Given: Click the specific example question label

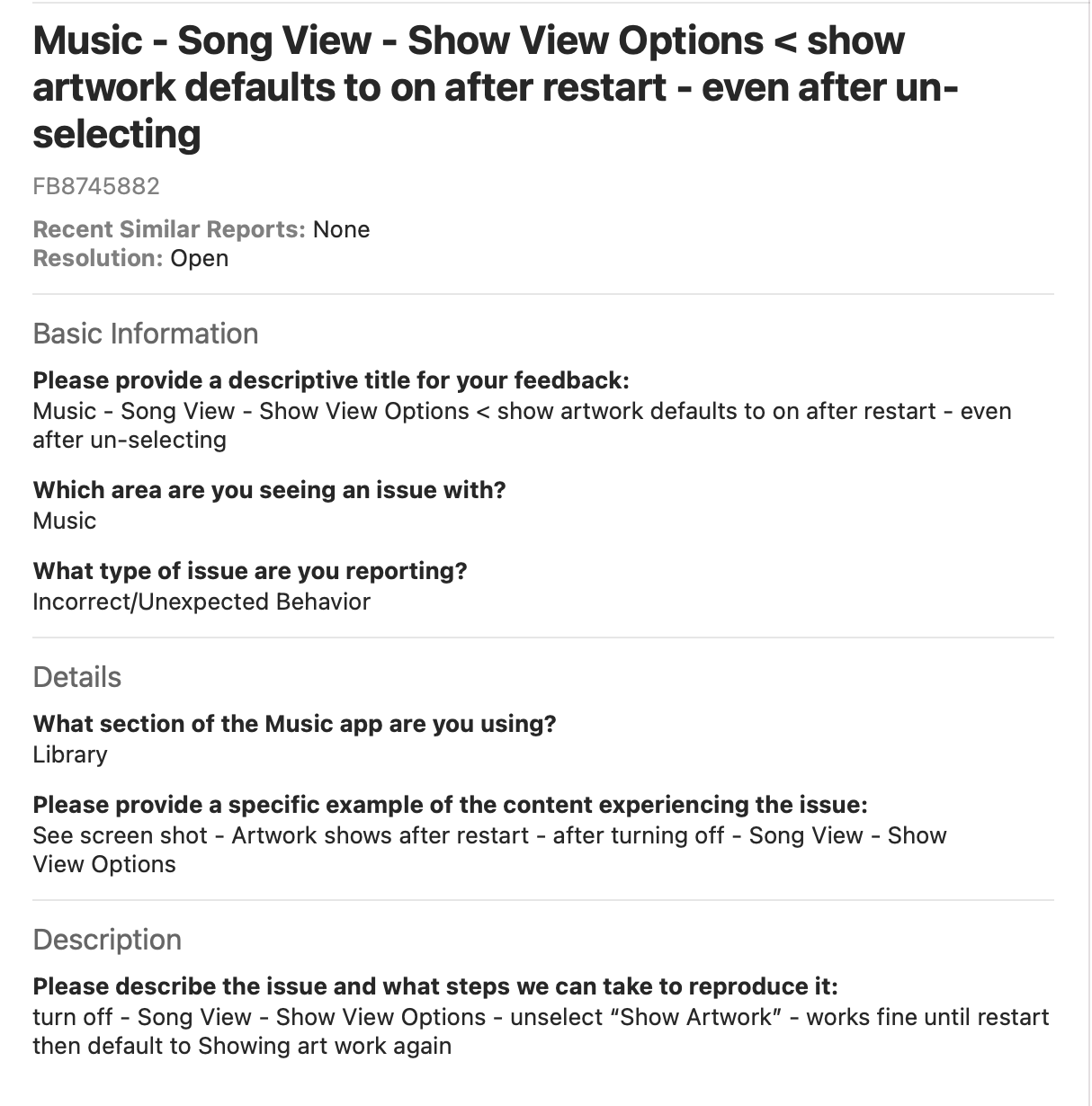Looking at the screenshot, I should click(x=450, y=805).
